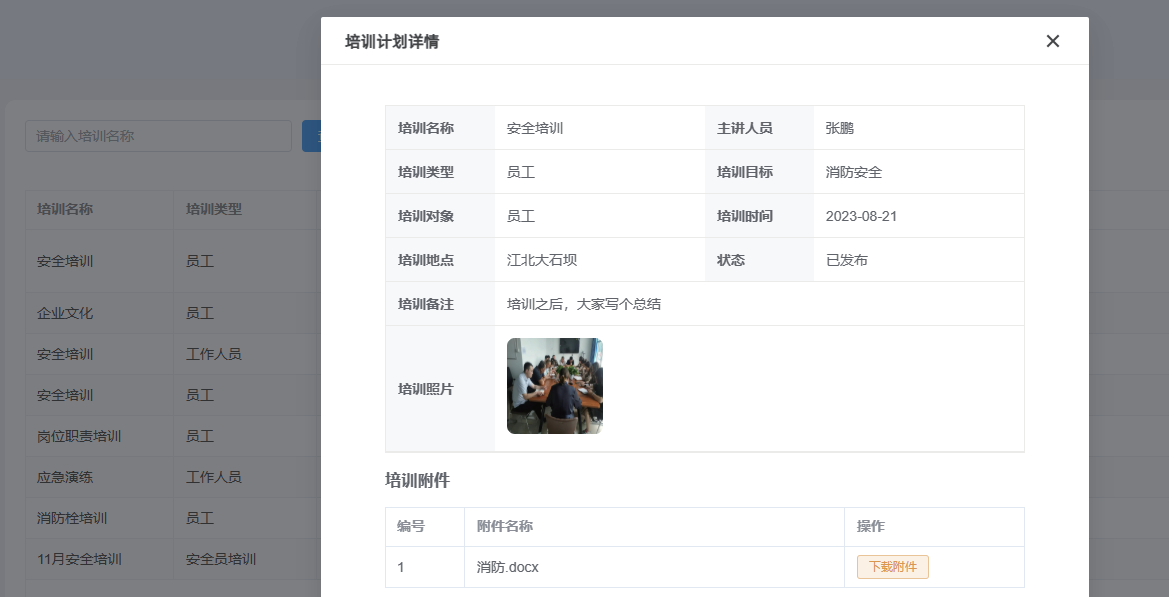Click the 江北大石坝 location value
Image resolution: width=1169 pixels, height=597 pixels.
542,260
